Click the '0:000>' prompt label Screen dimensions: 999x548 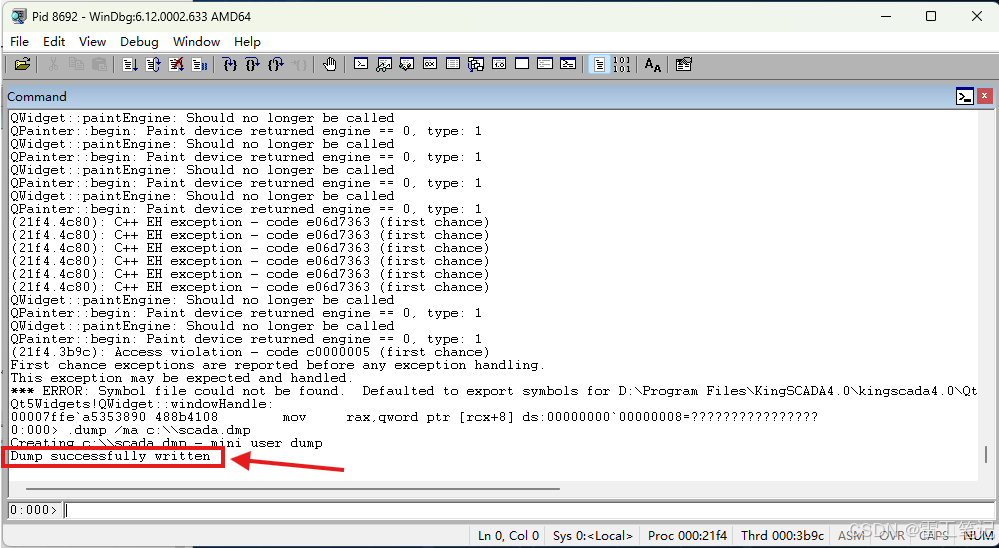pos(33,510)
